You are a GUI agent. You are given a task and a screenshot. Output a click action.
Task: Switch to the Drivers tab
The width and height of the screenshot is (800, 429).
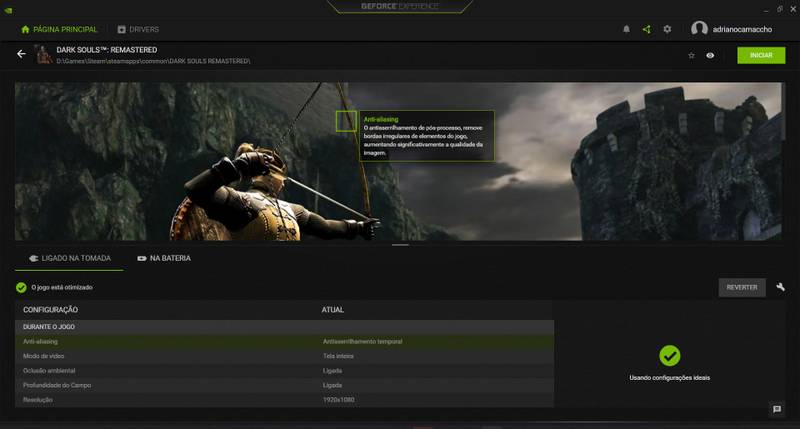(x=138, y=30)
